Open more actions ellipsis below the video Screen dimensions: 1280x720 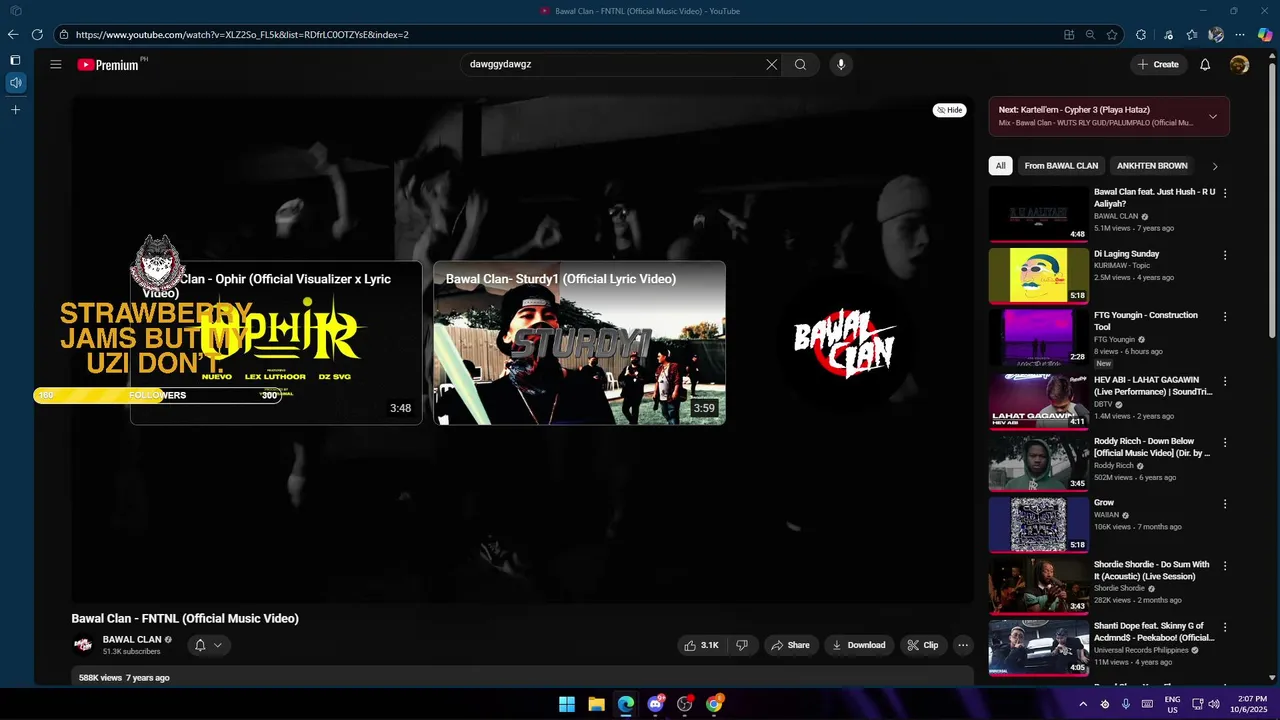pos(963,645)
